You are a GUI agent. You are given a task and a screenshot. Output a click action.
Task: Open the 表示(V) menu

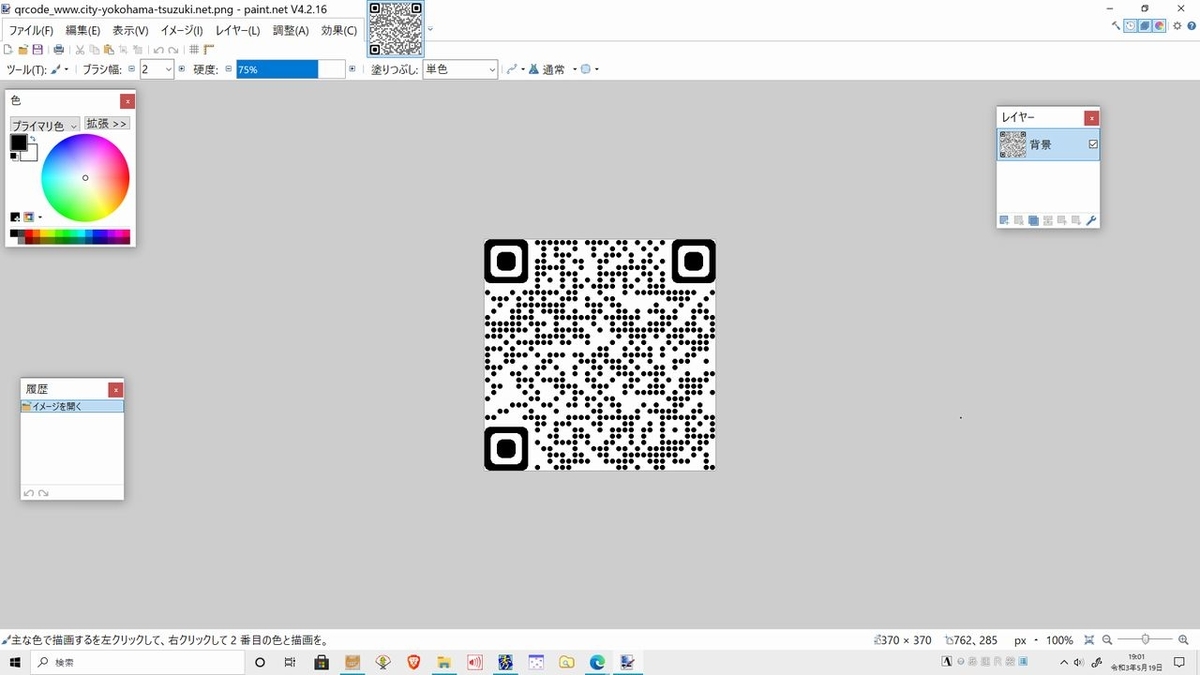tap(130, 30)
